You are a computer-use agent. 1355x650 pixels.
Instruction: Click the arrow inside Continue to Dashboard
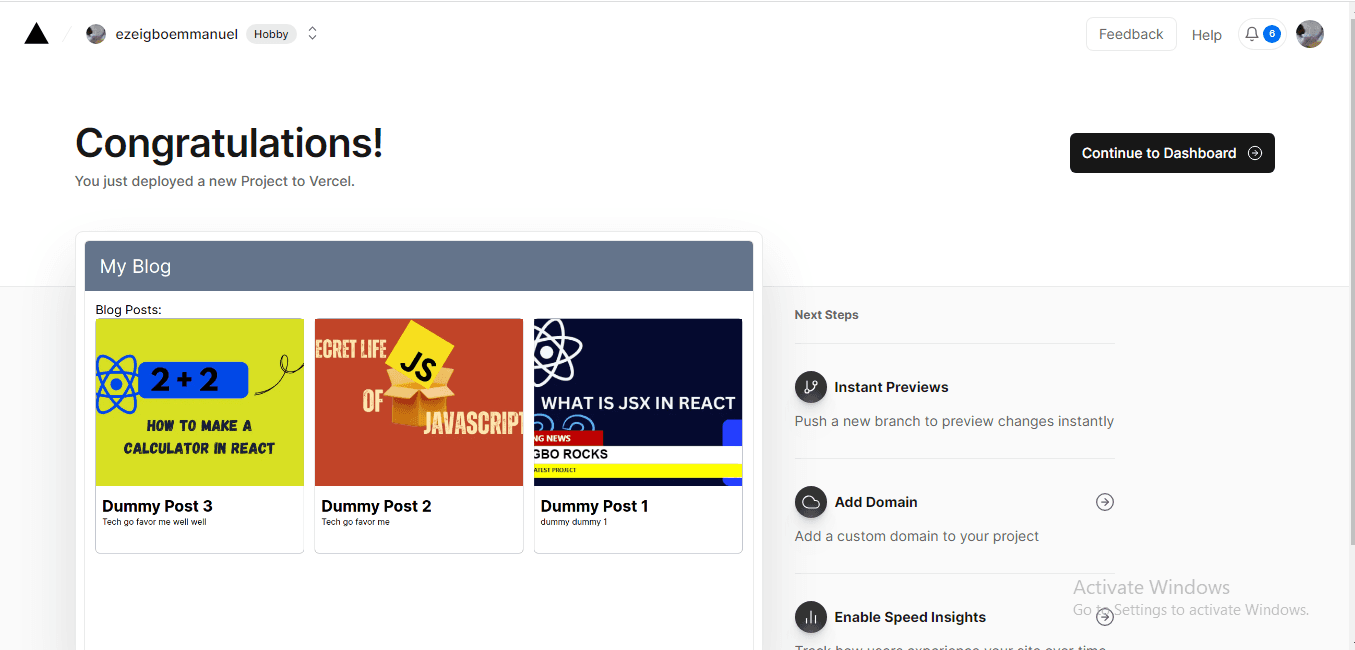coord(1254,153)
